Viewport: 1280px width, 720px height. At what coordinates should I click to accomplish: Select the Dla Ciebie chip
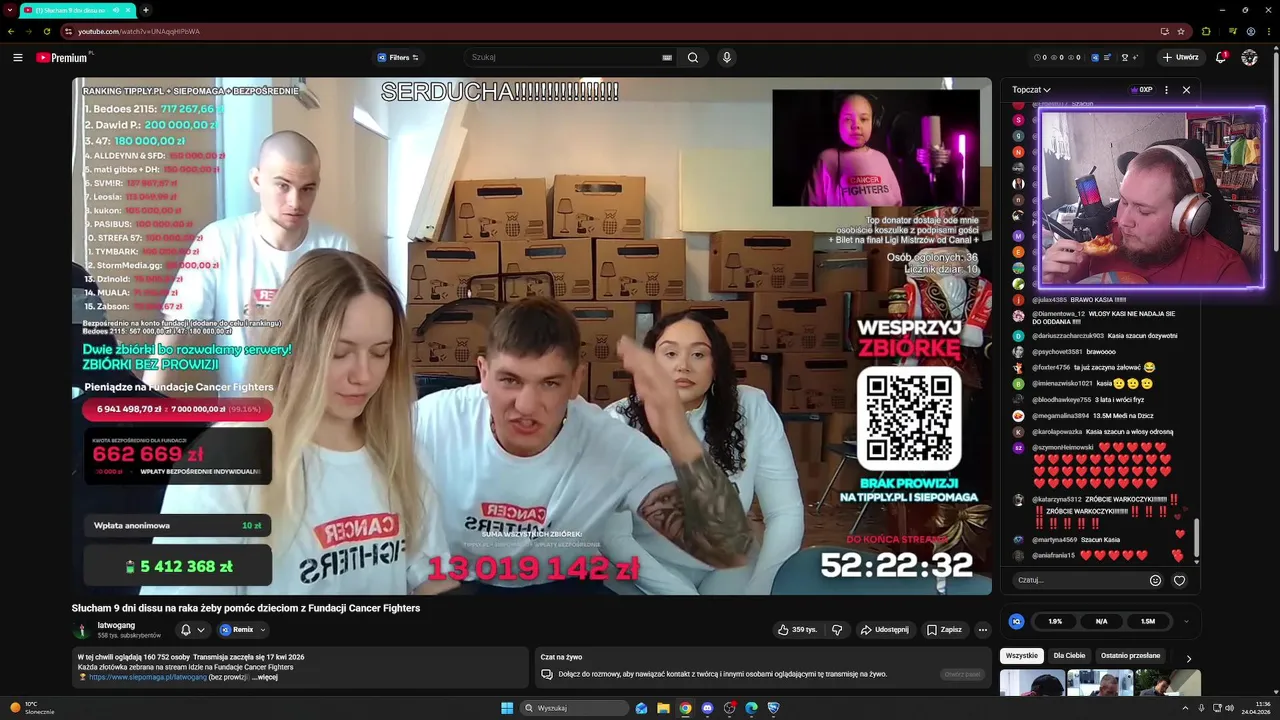pyautogui.click(x=1069, y=656)
